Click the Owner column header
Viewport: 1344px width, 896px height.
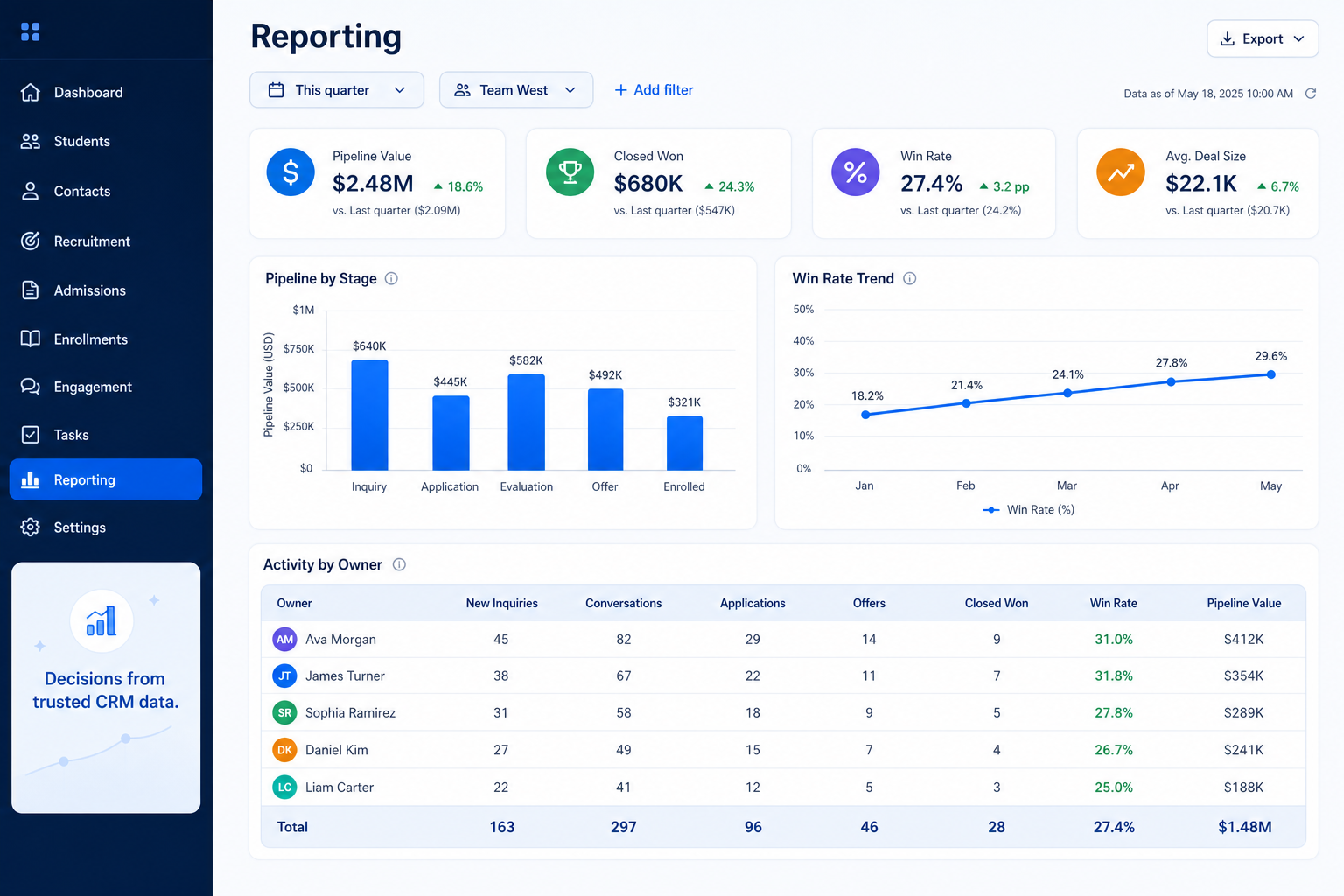point(294,603)
